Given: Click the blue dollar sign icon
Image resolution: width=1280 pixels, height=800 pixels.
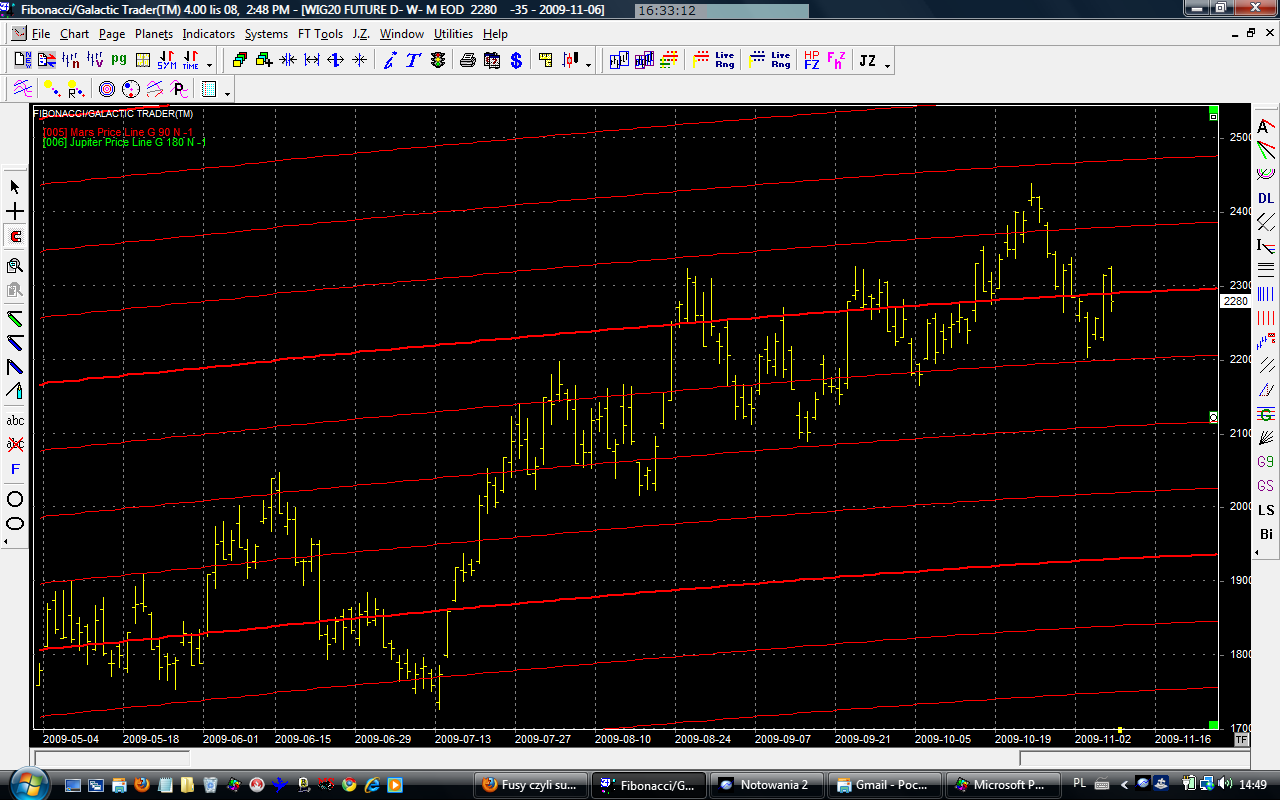Looking at the screenshot, I should tap(516, 61).
